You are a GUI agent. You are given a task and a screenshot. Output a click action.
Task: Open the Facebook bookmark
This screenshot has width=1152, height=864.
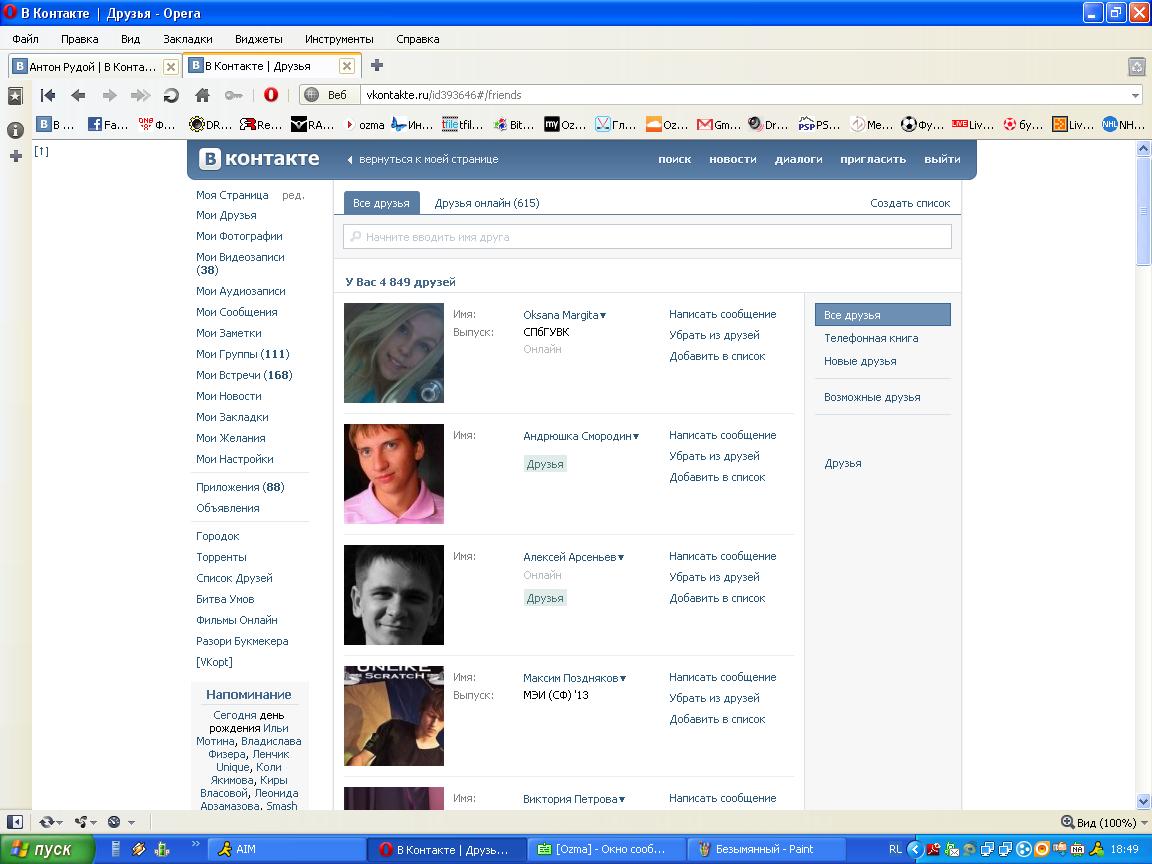pyautogui.click(x=108, y=125)
